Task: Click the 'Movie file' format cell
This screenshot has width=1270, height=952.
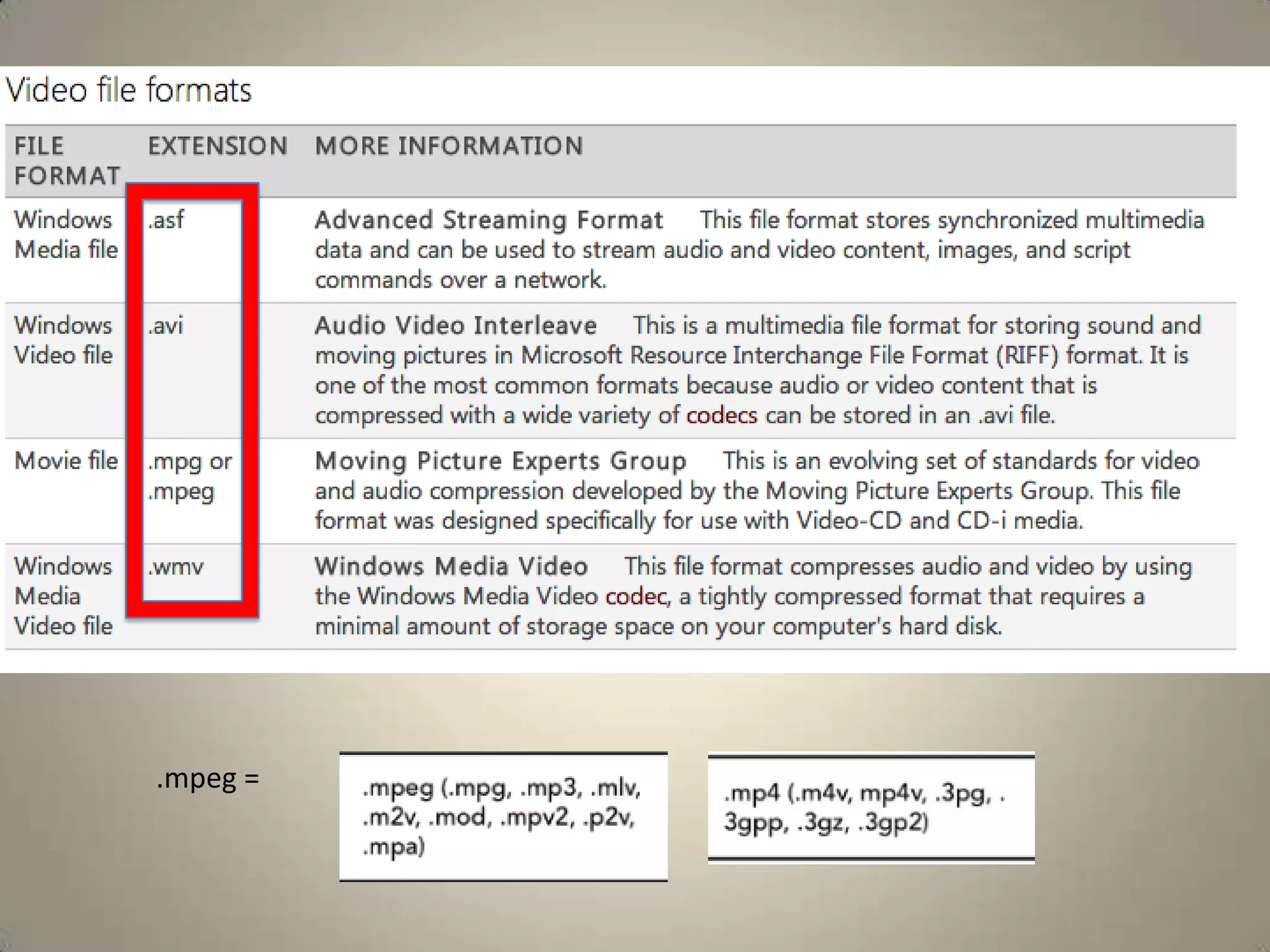Action: click(66, 461)
